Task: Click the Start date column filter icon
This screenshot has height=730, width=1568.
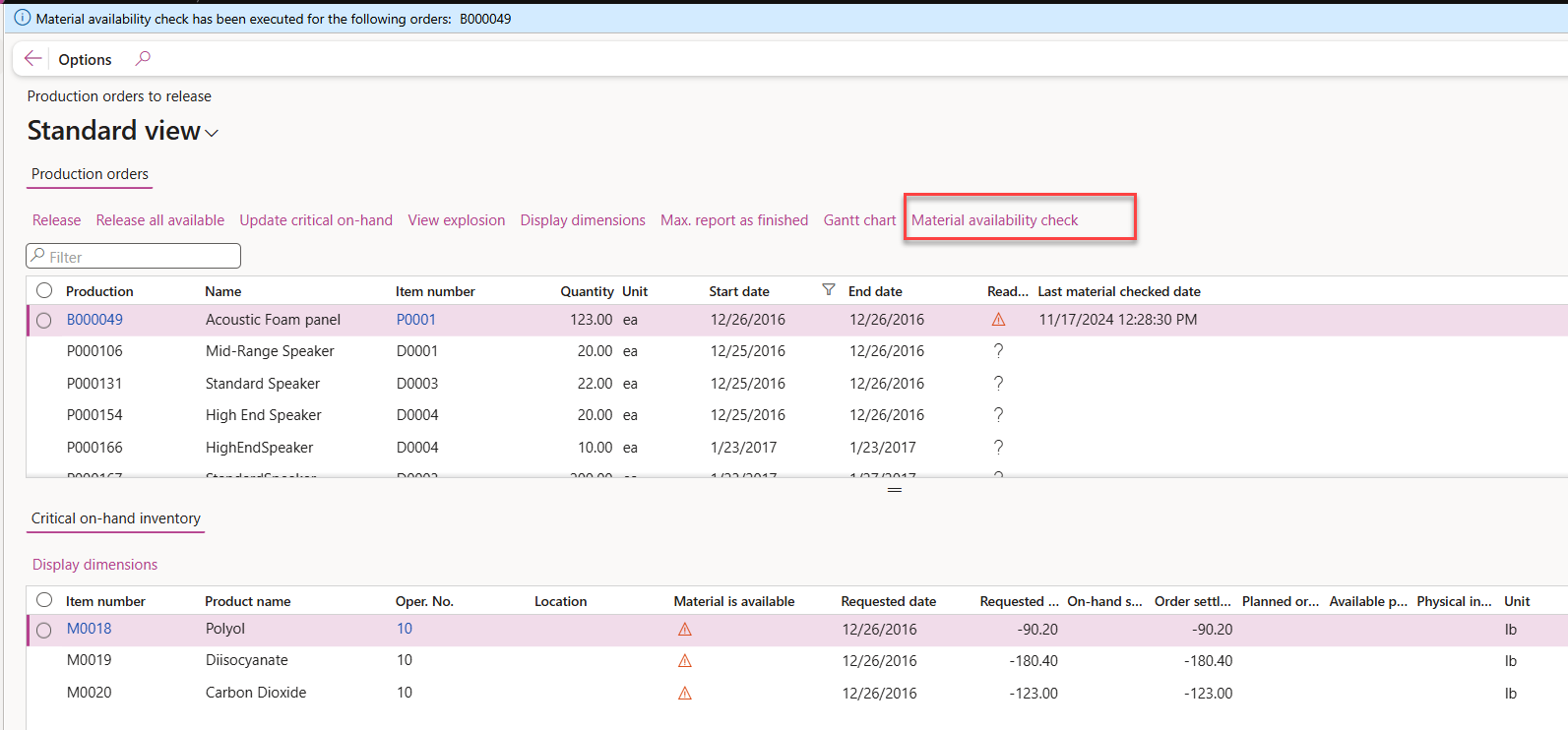Action: coord(829,290)
